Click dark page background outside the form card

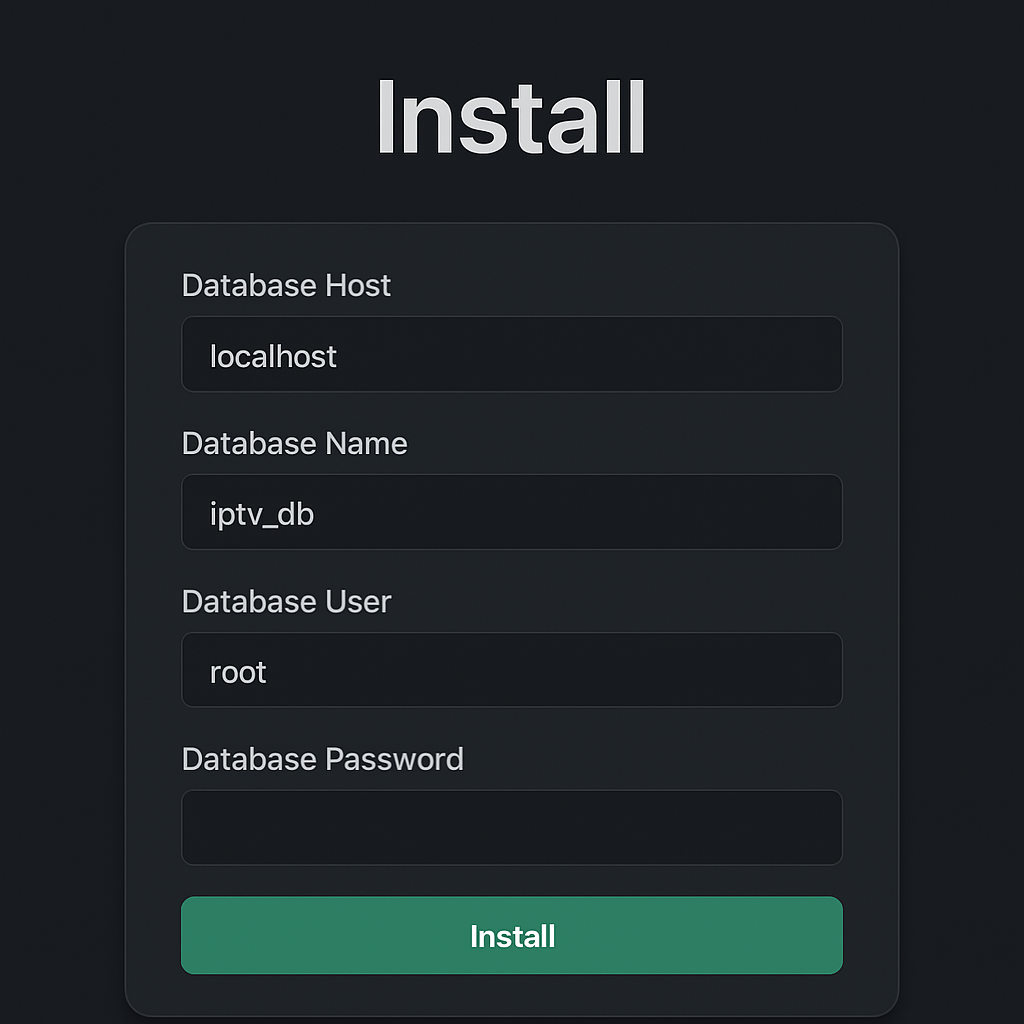(x=62, y=522)
